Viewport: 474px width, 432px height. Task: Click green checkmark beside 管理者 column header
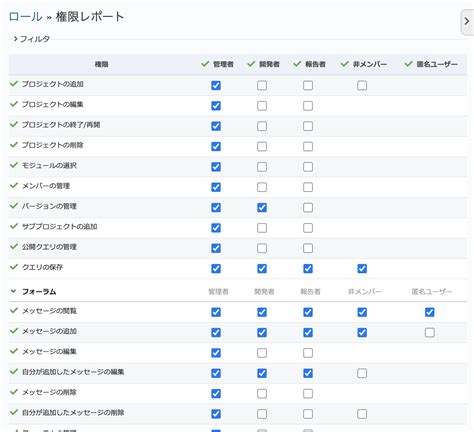point(205,64)
